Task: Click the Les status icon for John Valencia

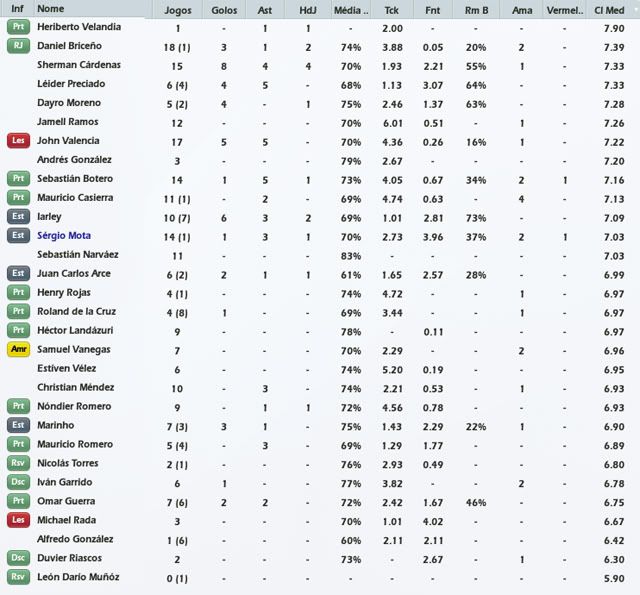Action: (18, 141)
